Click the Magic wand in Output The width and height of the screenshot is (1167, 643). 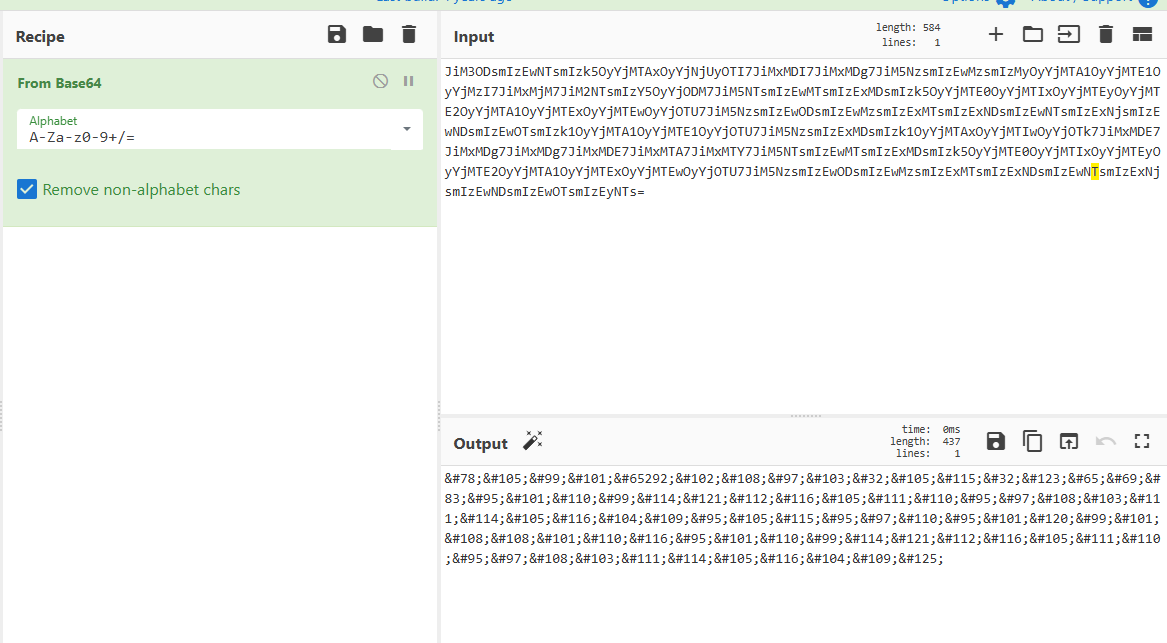[532, 442]
